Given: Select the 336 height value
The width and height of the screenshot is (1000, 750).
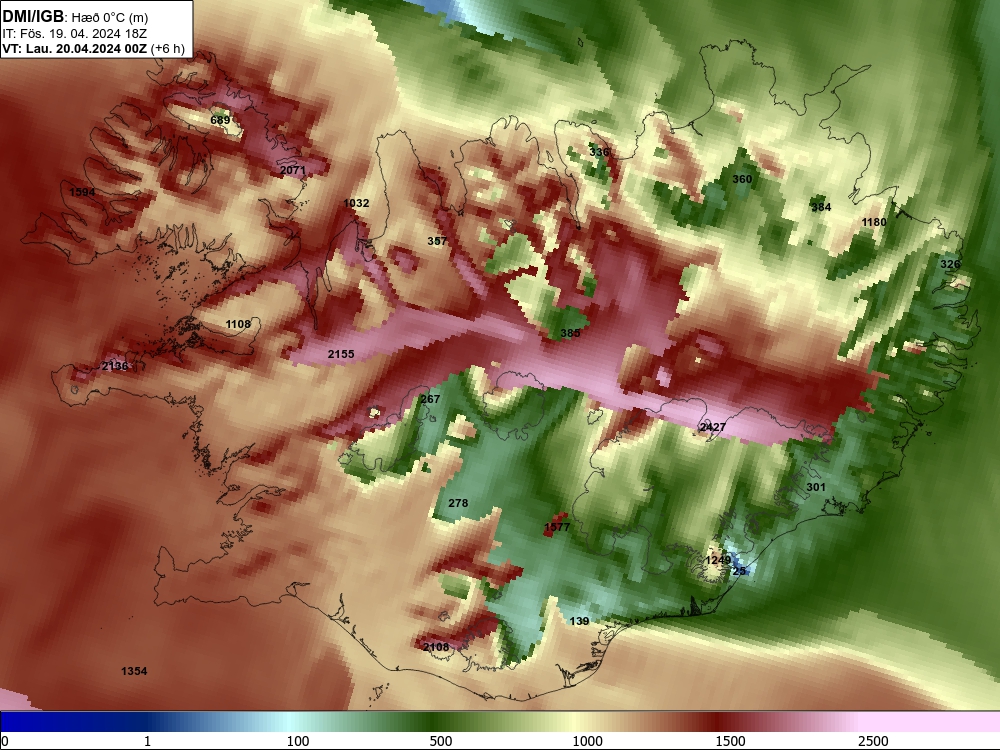Looking at the screenshot, I should (x=599, y=152).
